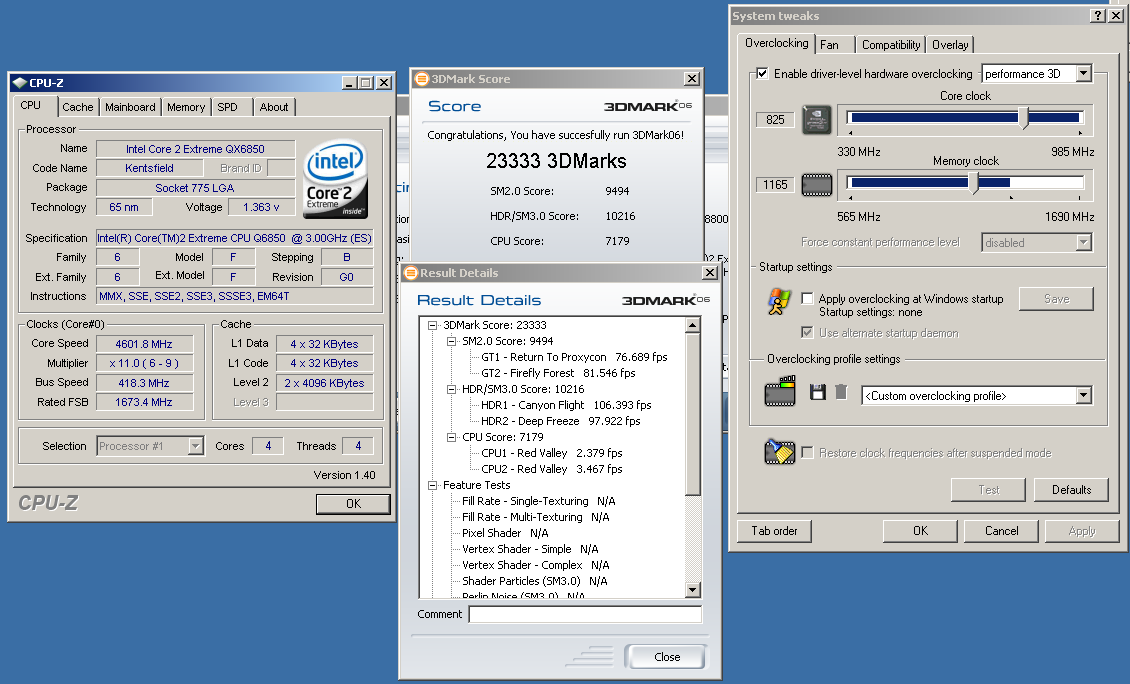Viewport: 1130px width, 684px height.
Task: Collapse the 3DMark Score tree node
Action: coord(433,325)
